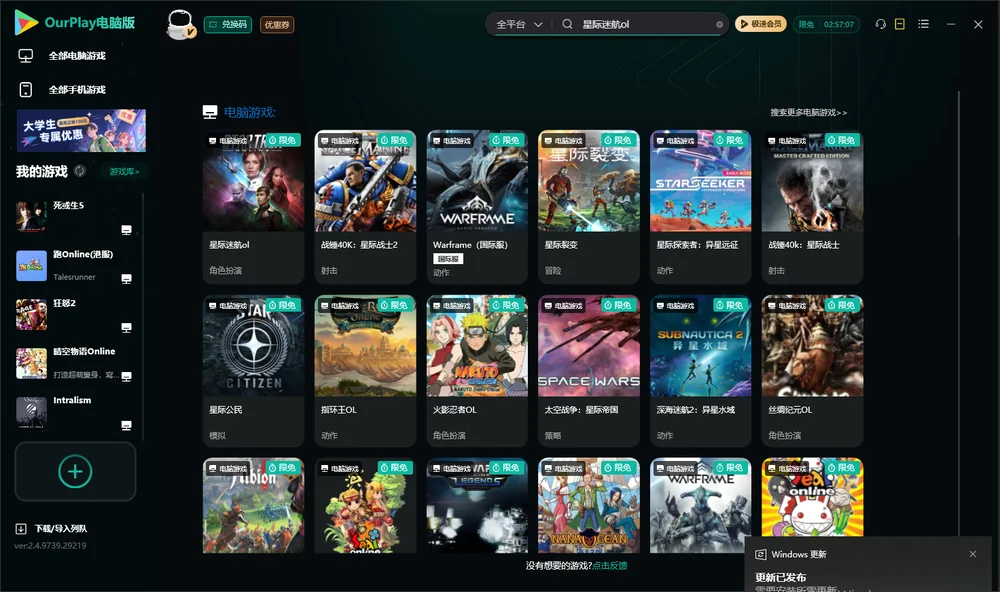Open customer service headset icon
The height and width of the screenshot is (592, 1000).
point(881,24)
